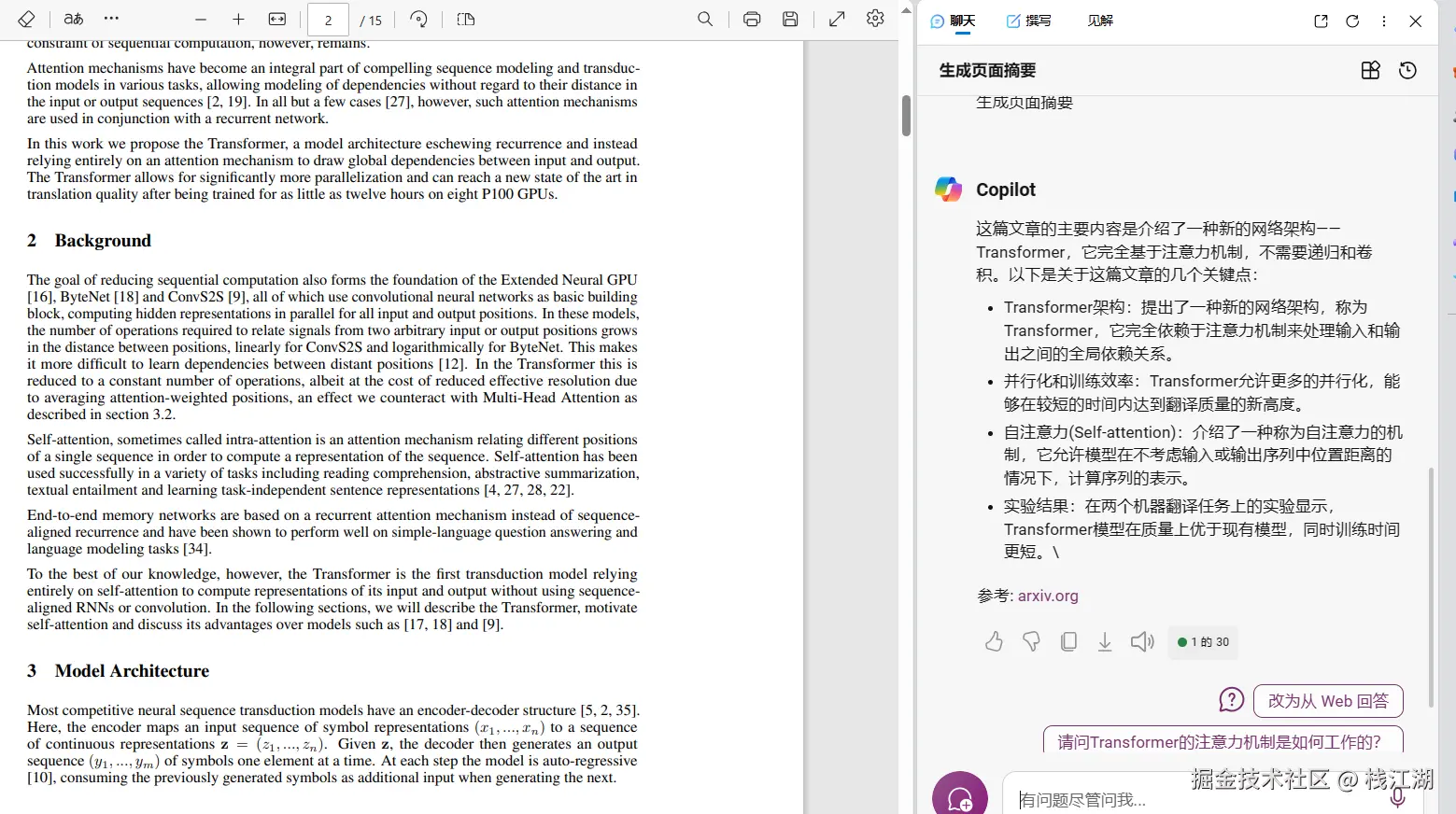The width and height of the screenshot is (1456, 814).
Task: Open the Copilot plugins icon
Action: 1370,70
